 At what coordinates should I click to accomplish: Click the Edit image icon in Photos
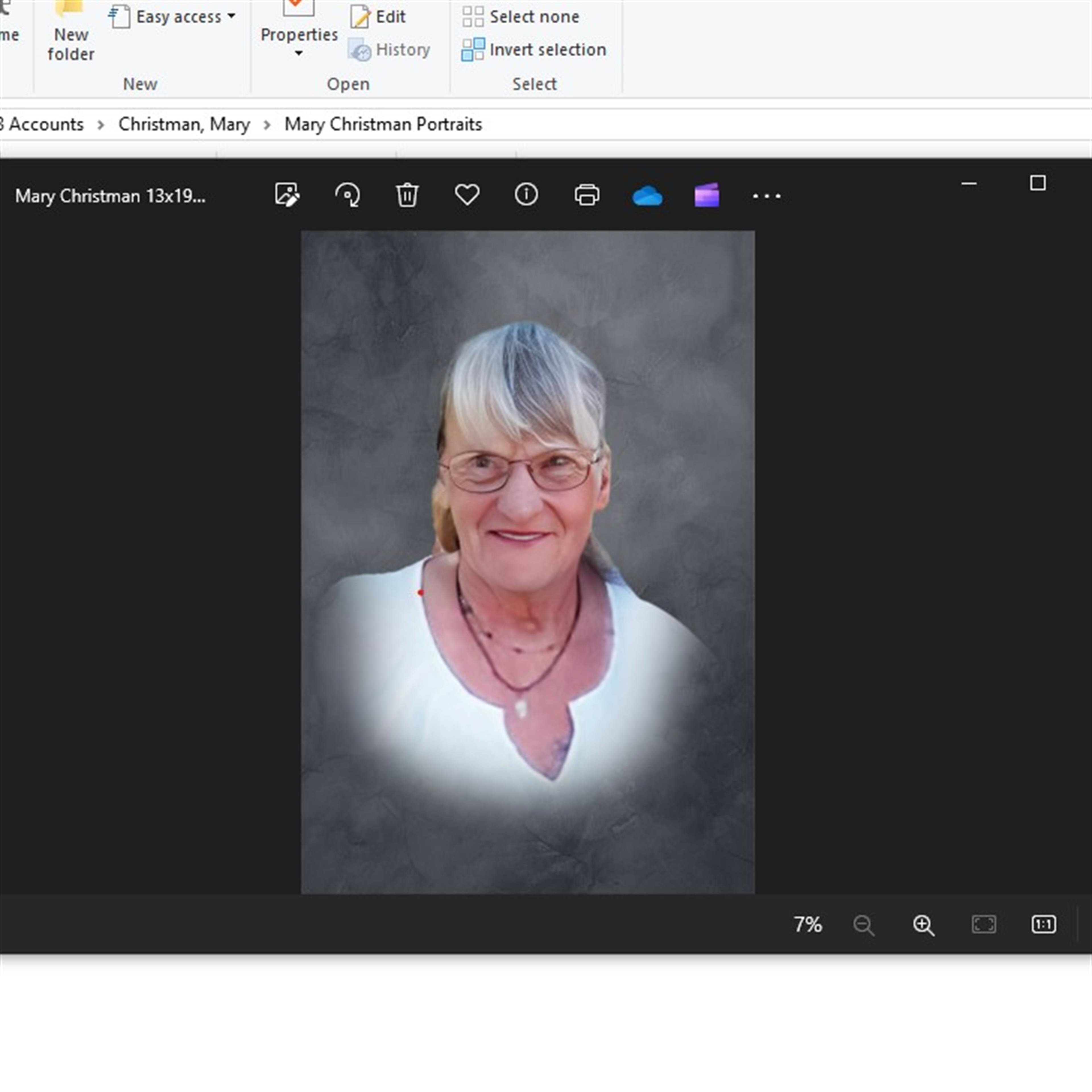287,195
